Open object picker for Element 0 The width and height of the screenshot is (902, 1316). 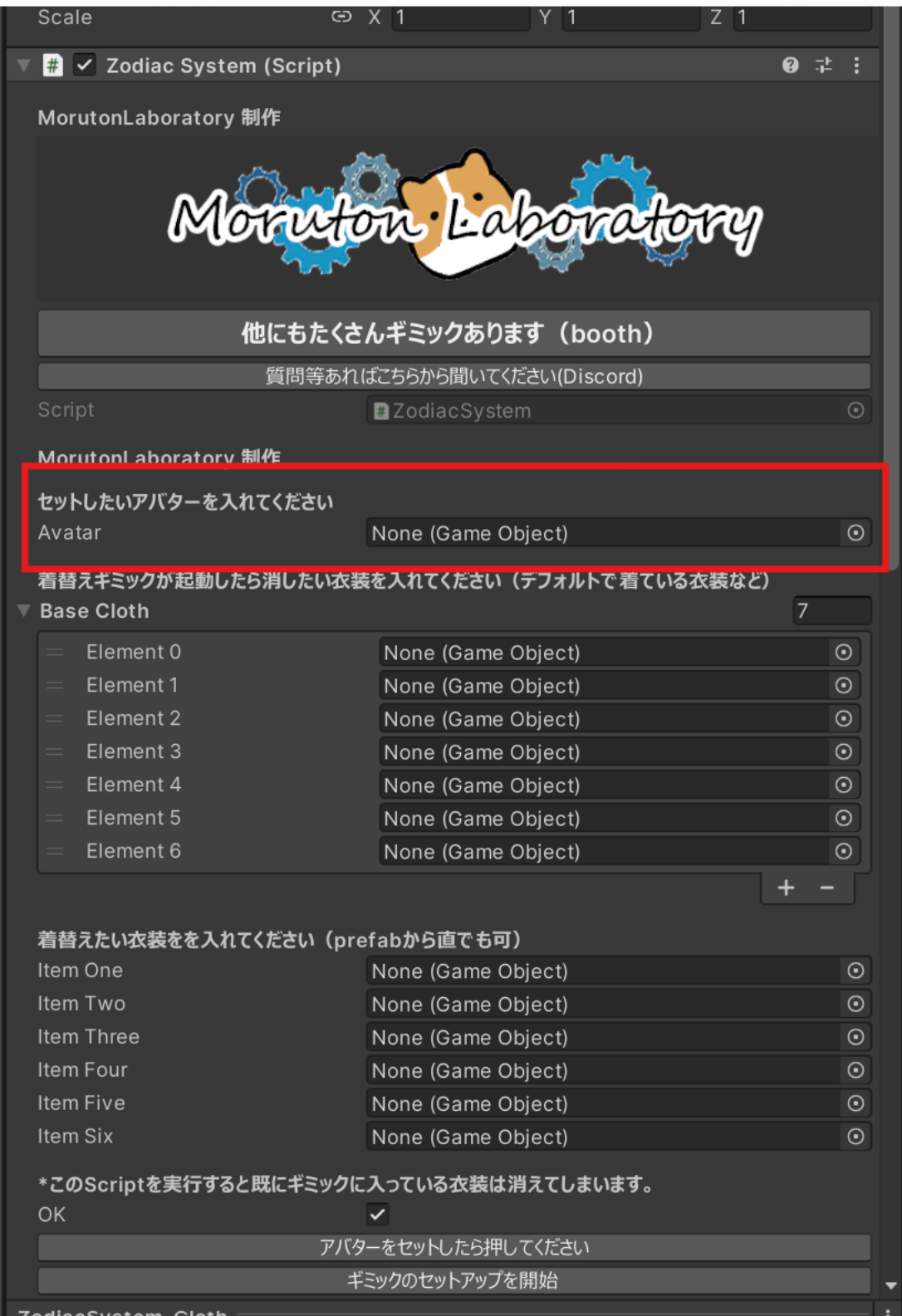pyautogui.click(x=843, y=653)
